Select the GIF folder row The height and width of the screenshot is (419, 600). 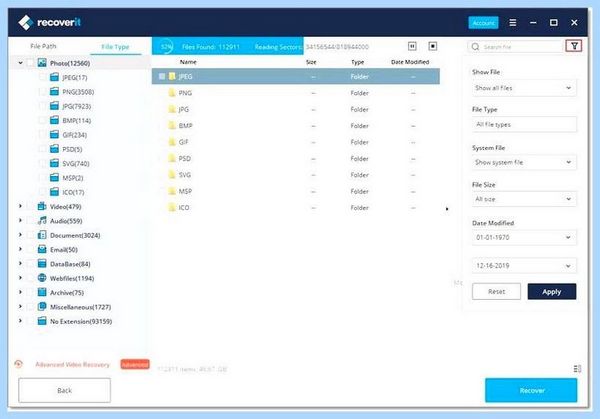(x=296, y=142)
